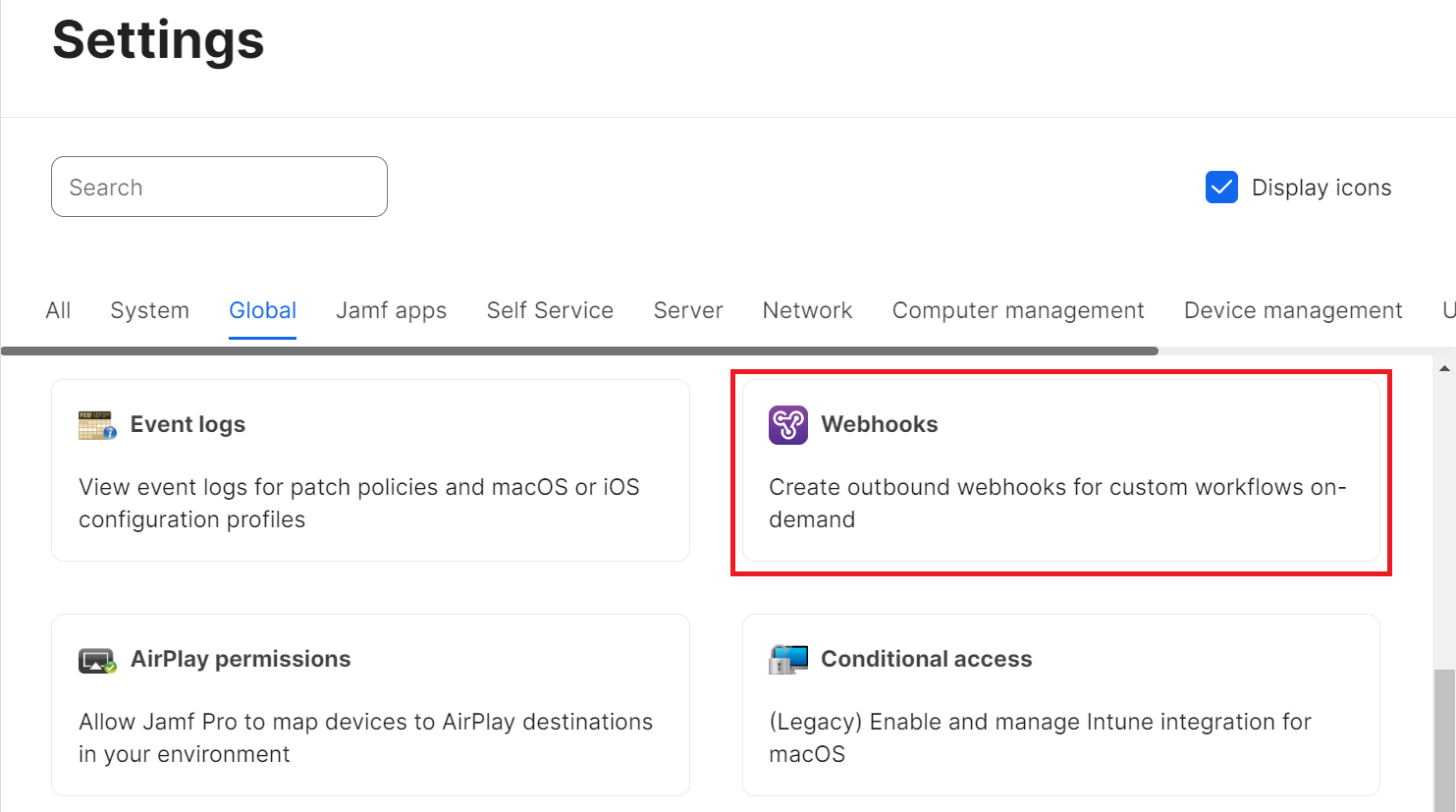The width and height of the screenshot is (1456, 812).
Task: Open the Self Service tab
Action: coord(550,311)
